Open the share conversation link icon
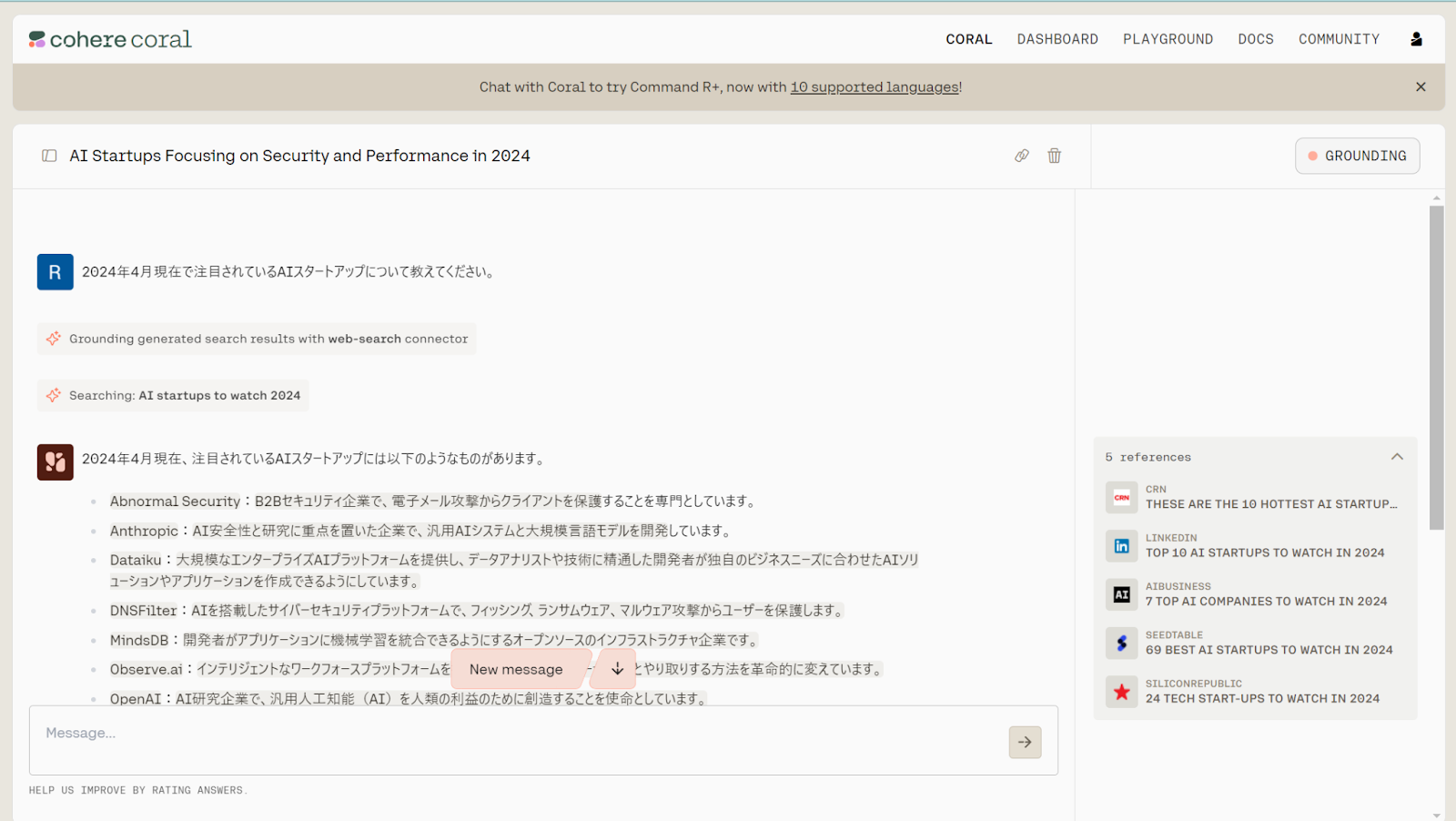The width and height of the screenshot is (1456, 821). click(1021, 156)
